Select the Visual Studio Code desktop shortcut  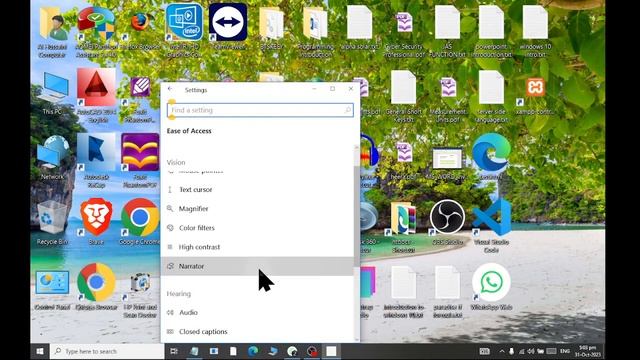(x=491, y=225)
